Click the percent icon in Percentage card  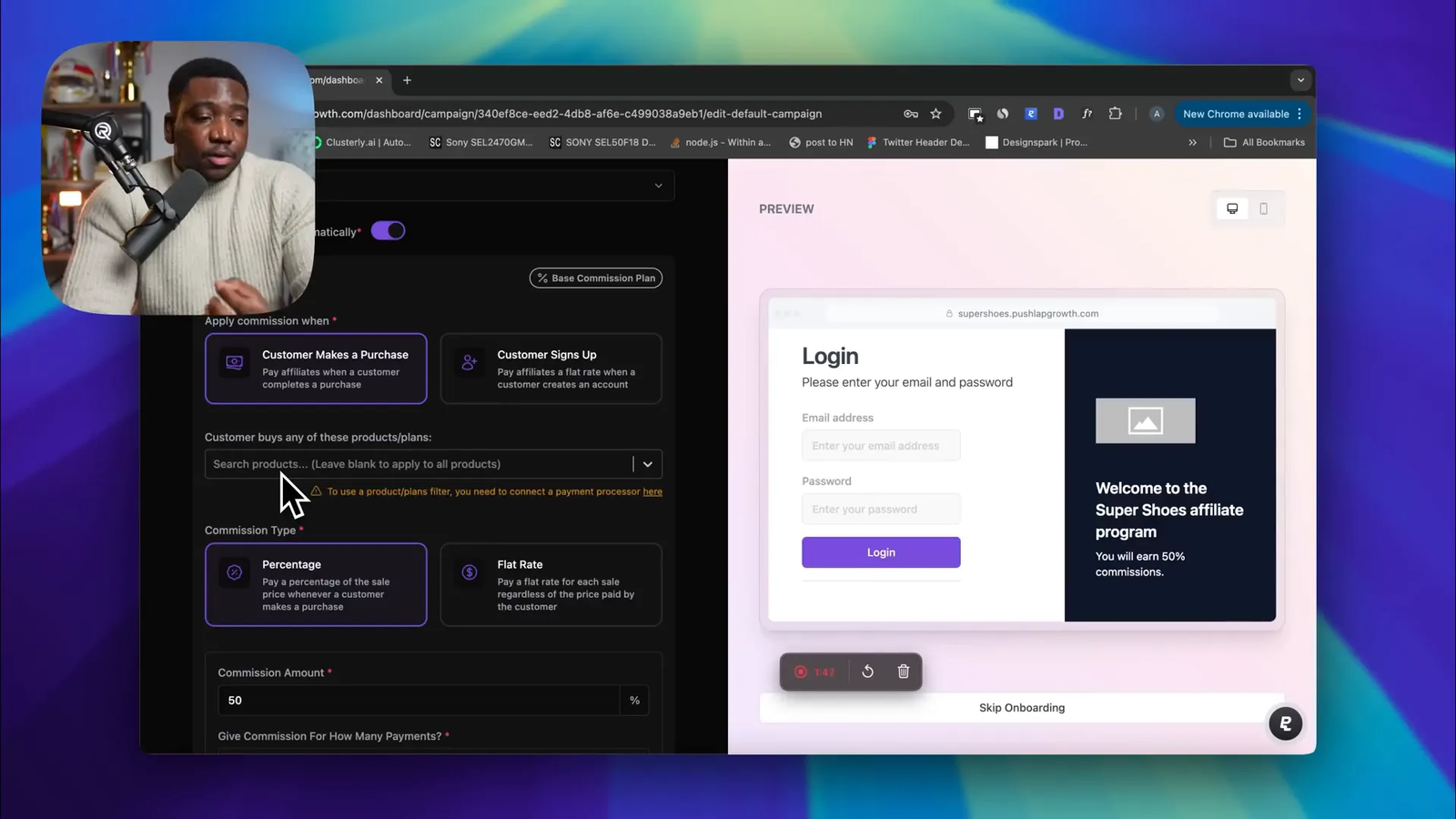[x=234, y=572]
